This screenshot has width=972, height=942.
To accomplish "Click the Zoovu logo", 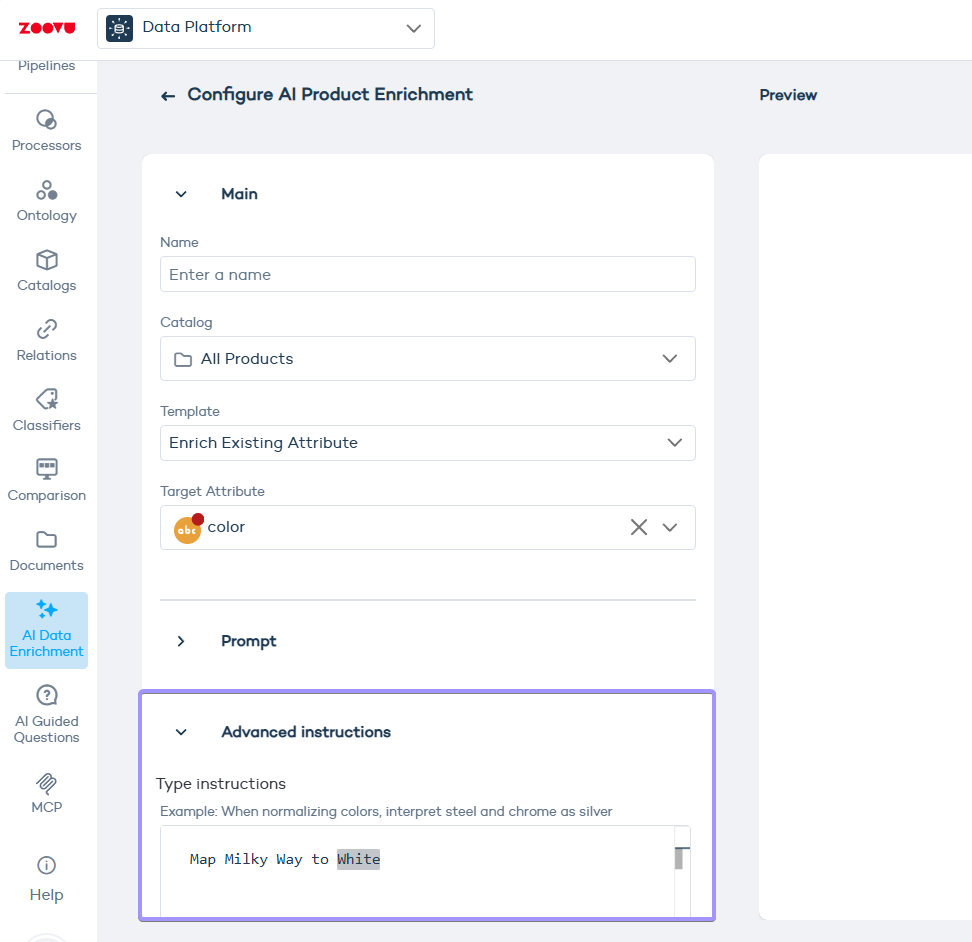I will pyautogui.click(x=47, y=28).
